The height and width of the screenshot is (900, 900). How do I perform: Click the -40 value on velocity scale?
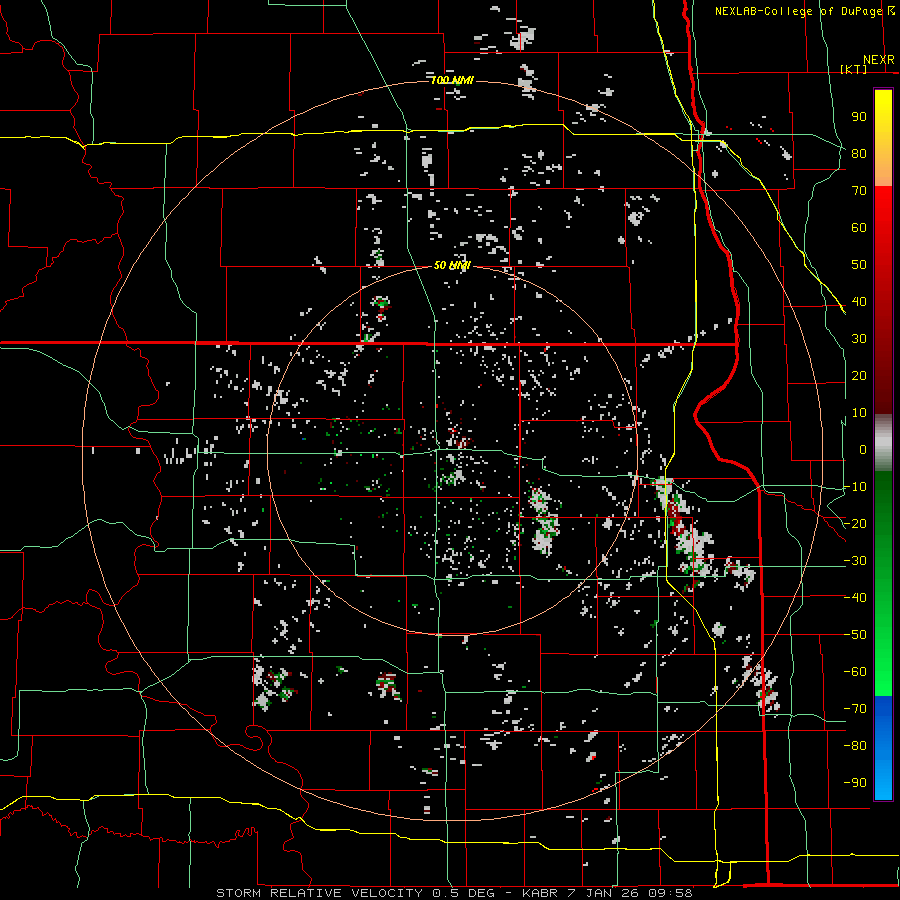(855, 598)
